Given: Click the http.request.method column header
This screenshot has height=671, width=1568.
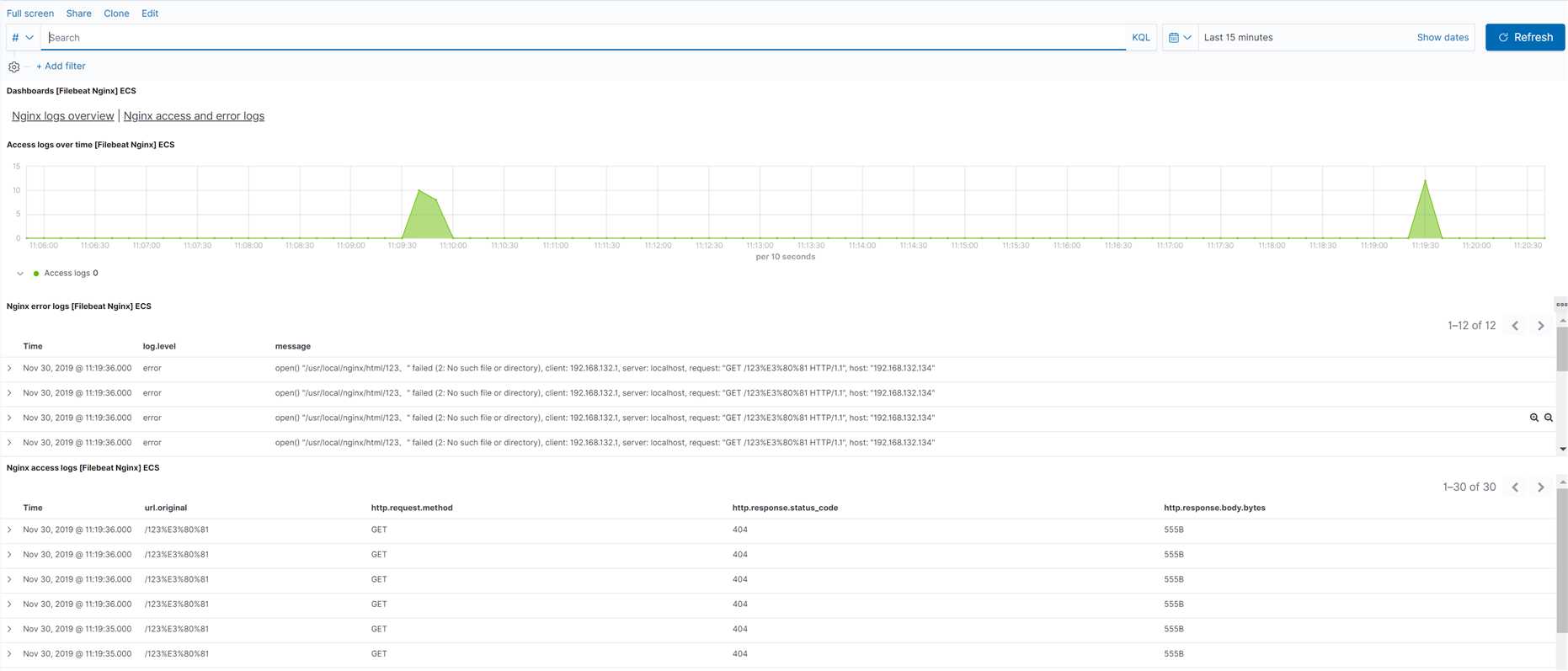Looking at the screenshot, I should 412,509.
